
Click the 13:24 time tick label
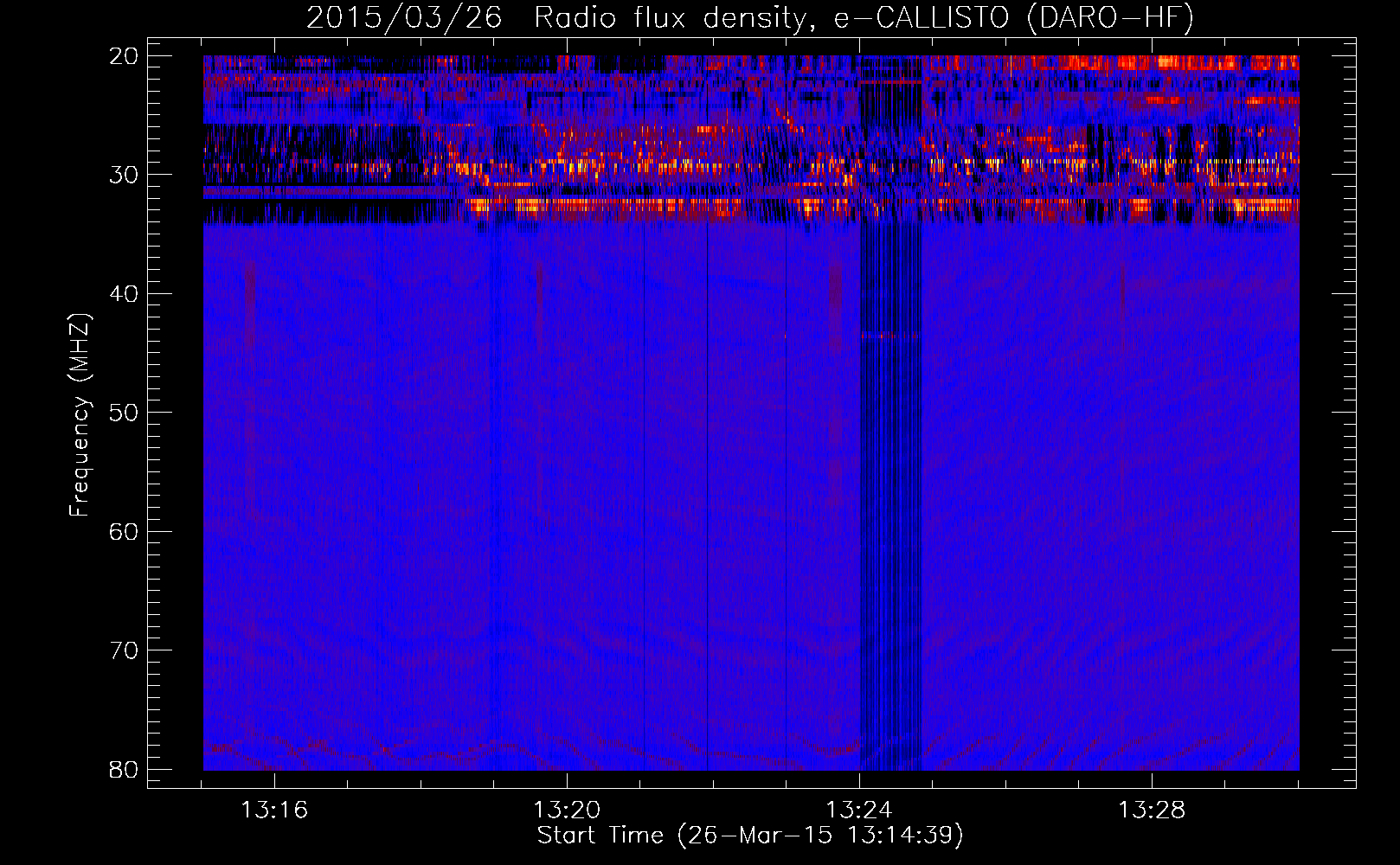[x=859, y=811]
